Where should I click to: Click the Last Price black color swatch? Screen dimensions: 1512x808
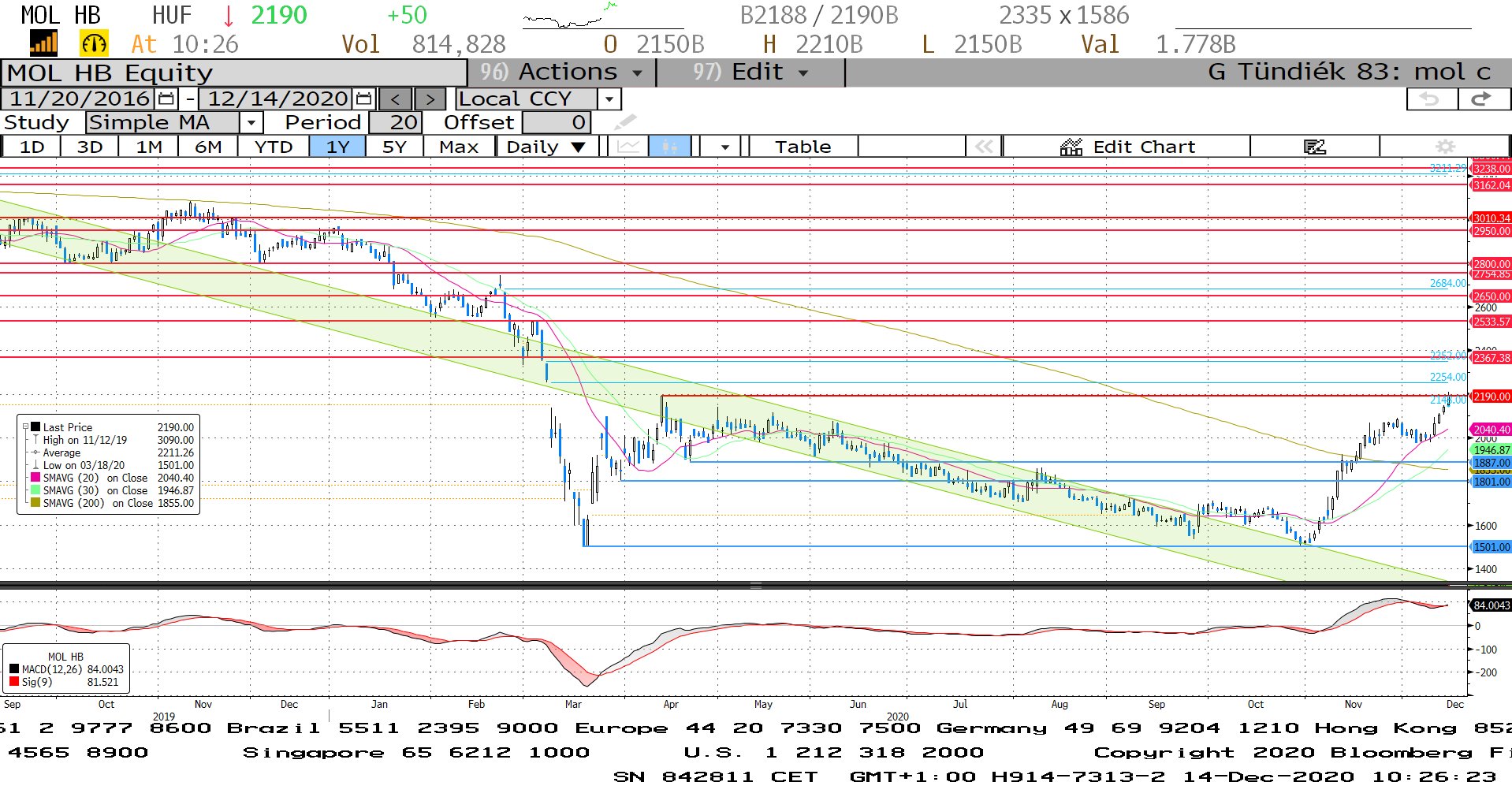click(x=35, y=427)
